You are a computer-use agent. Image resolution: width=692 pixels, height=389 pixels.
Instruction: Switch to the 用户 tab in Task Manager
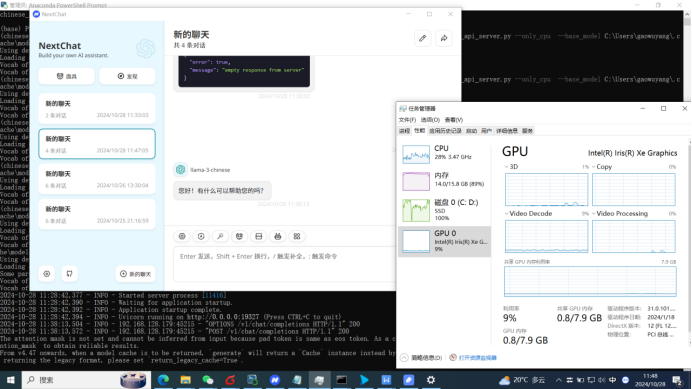(x=486, y=131)
